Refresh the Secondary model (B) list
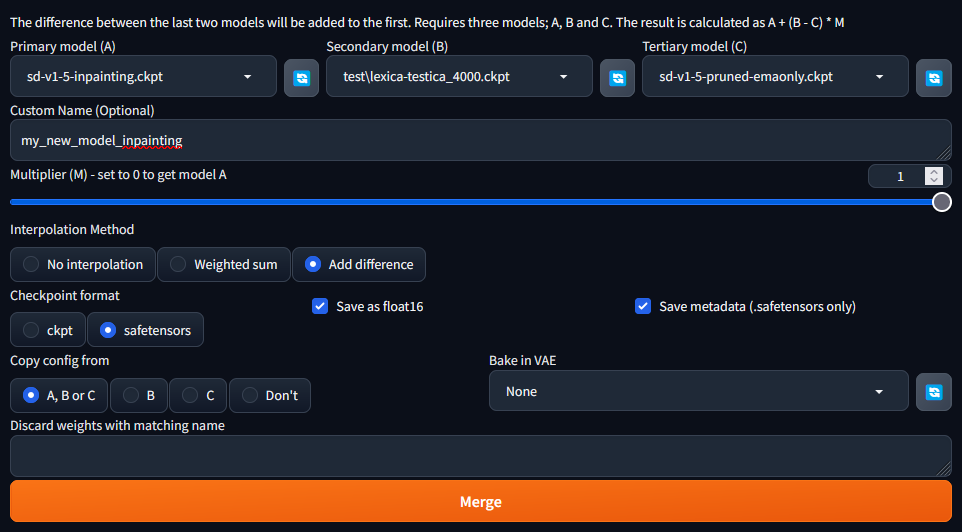 (617, 77)
